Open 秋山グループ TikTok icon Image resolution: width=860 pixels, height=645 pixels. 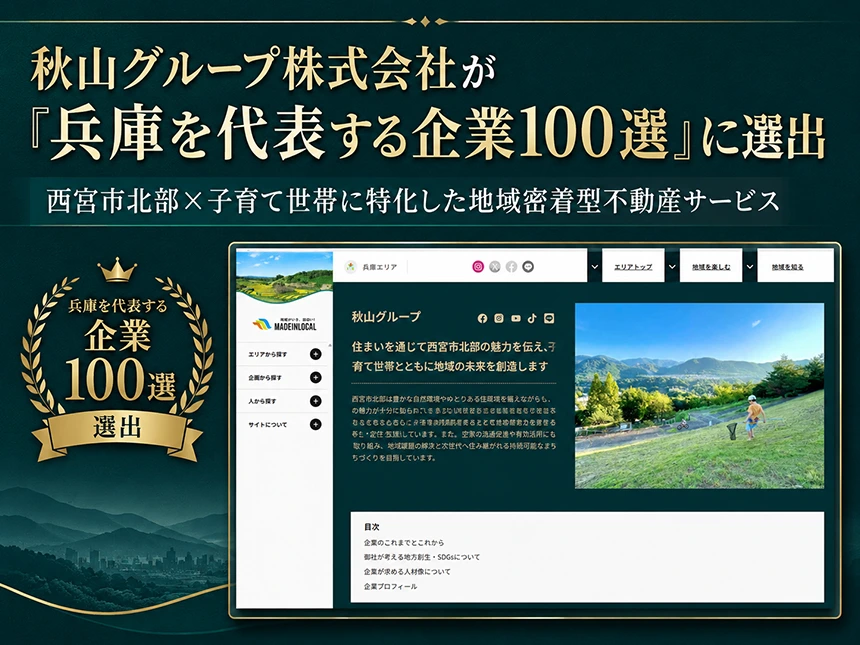point(532,318)
